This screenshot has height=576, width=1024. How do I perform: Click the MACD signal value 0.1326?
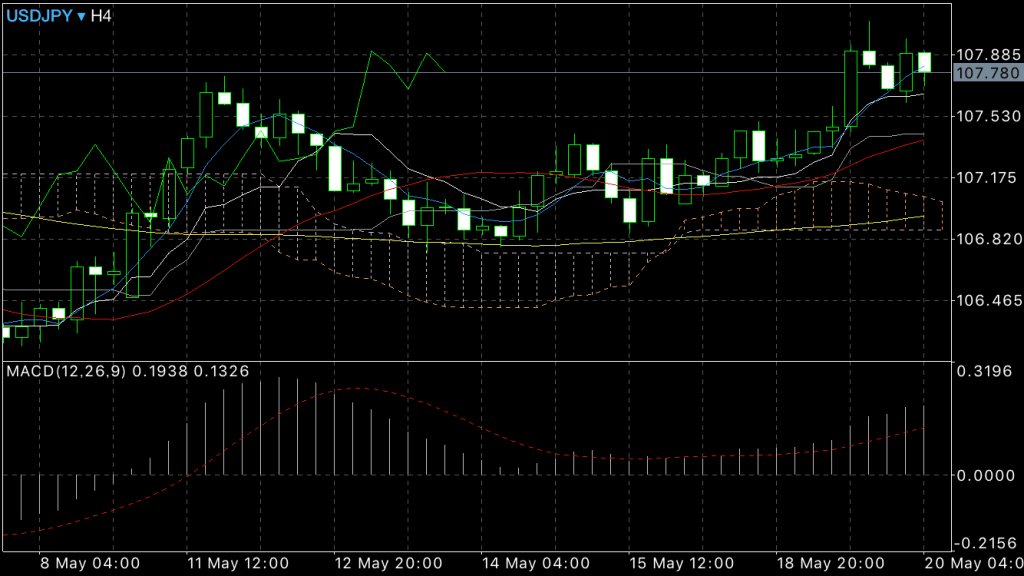tap(221, 372)
